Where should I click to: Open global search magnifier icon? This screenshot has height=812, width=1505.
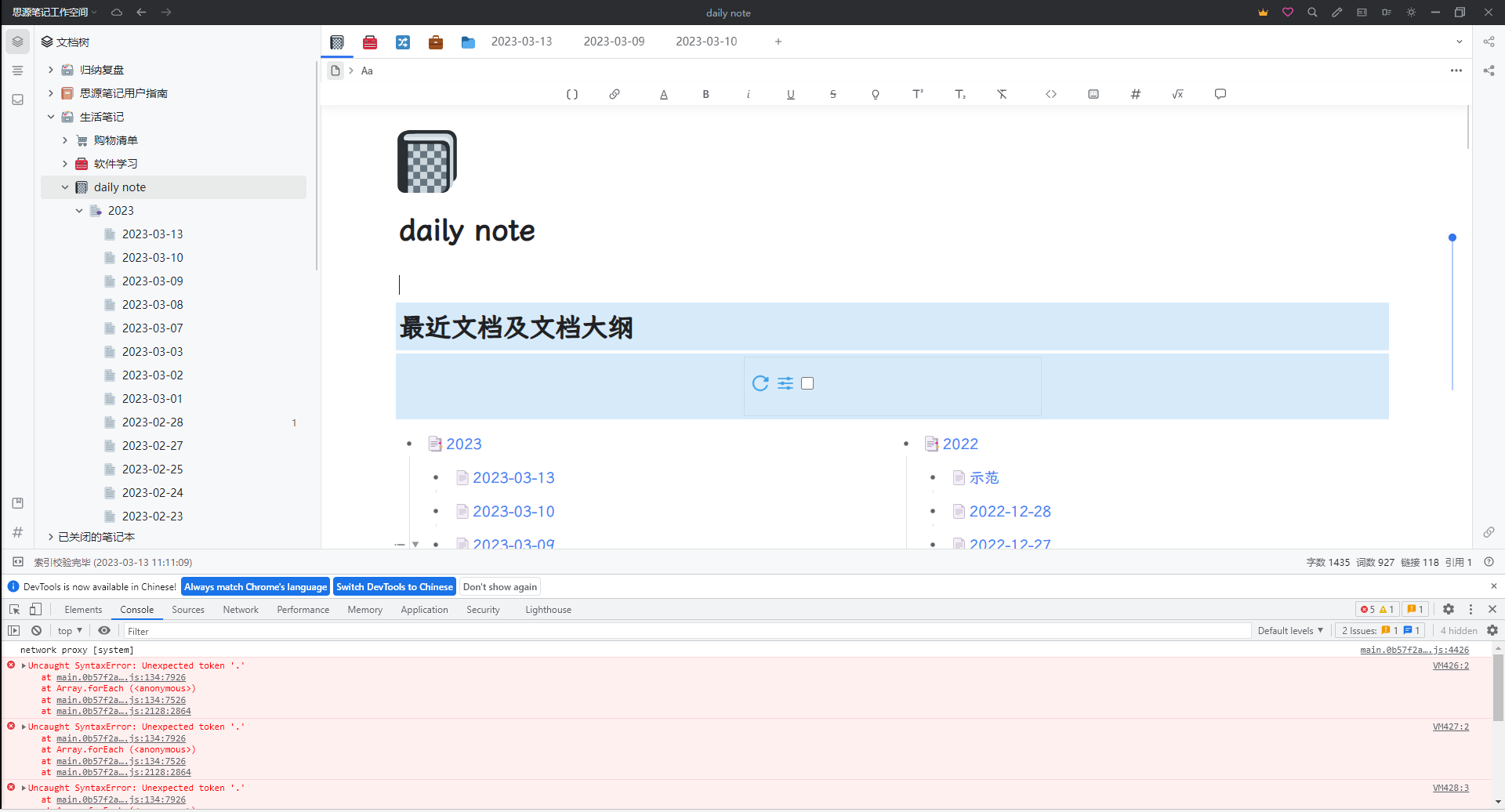1312,13
